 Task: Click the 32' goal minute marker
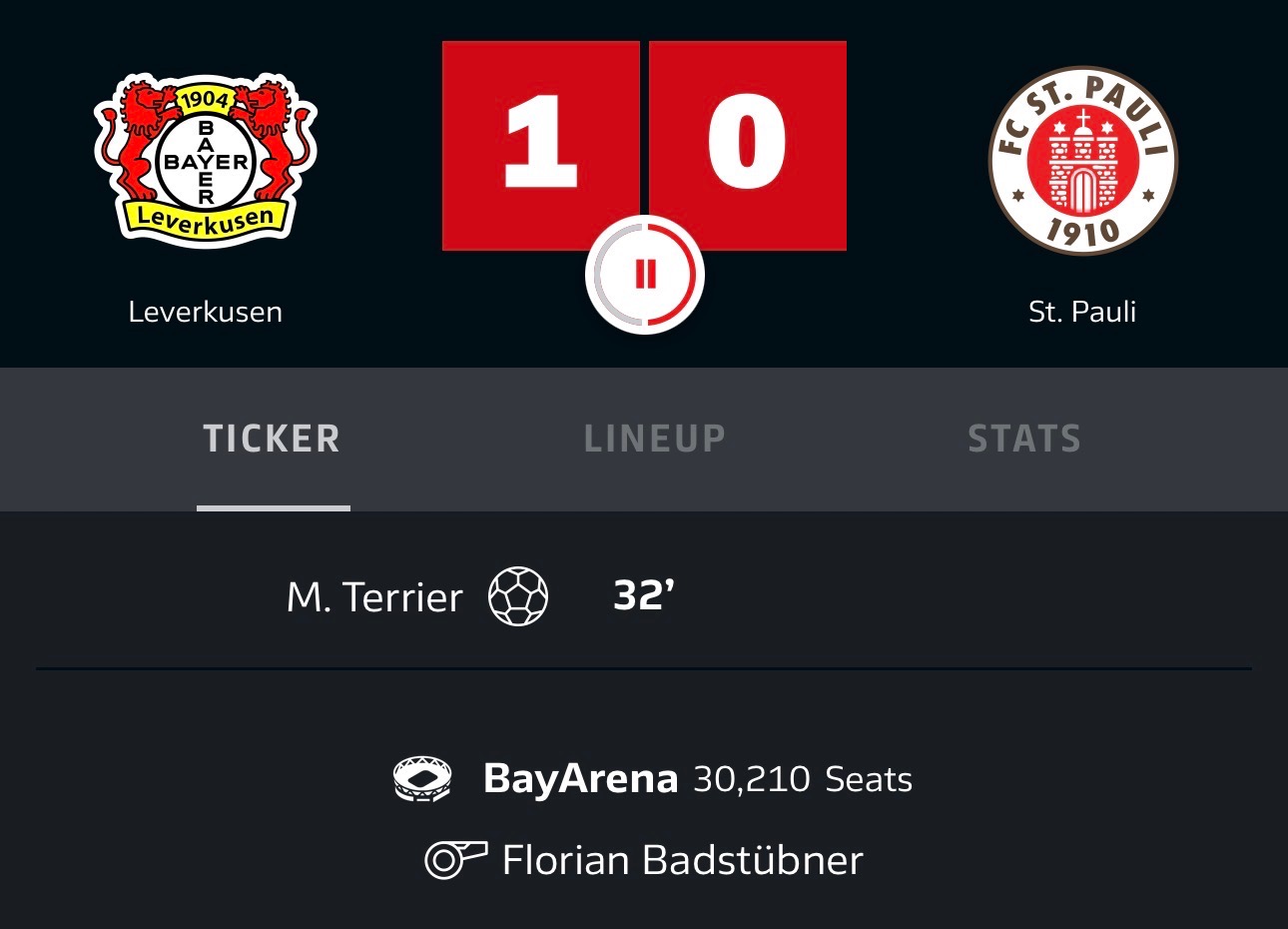coord(644,595)
